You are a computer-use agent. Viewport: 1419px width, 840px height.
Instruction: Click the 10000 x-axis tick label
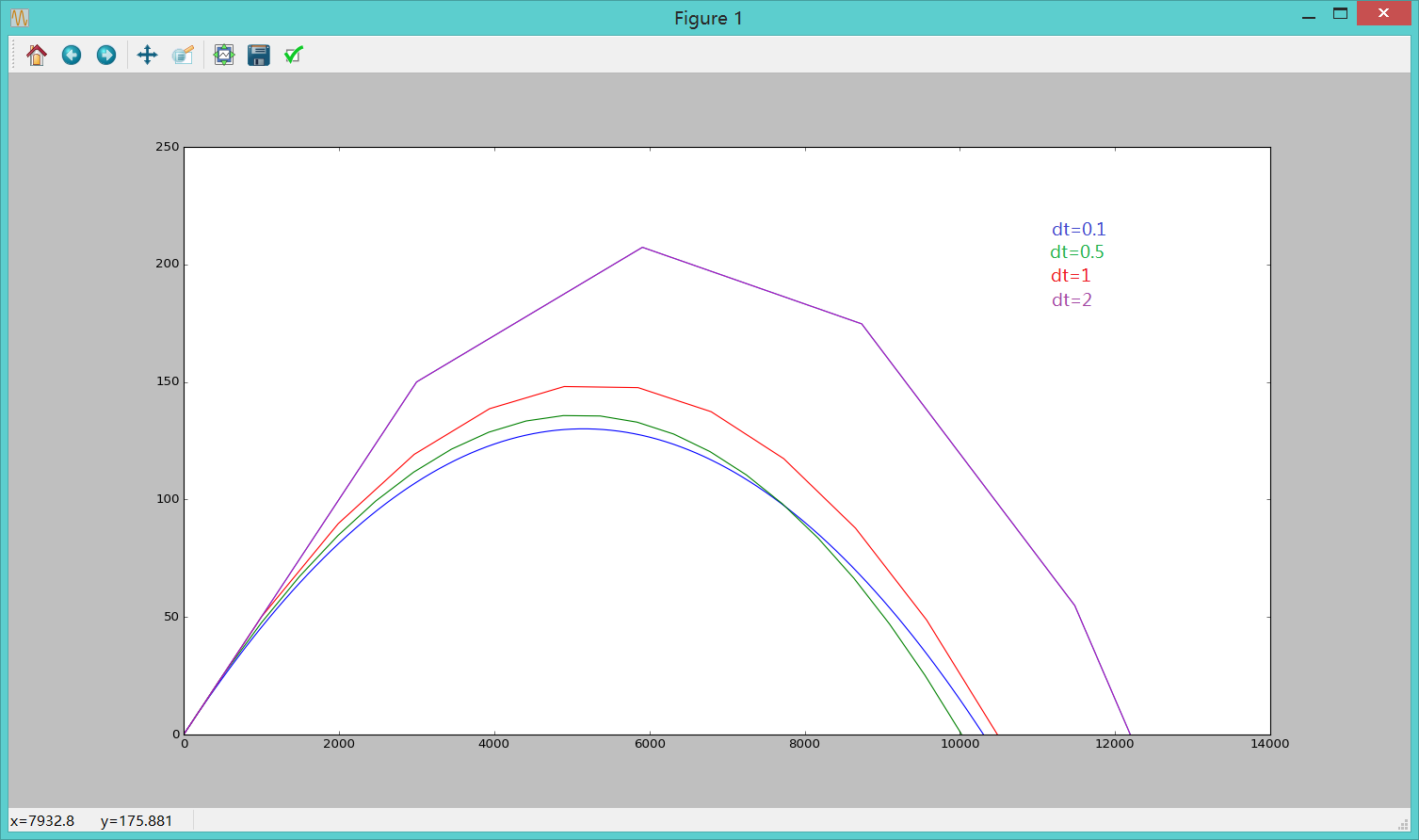click(x=959, y=744)
